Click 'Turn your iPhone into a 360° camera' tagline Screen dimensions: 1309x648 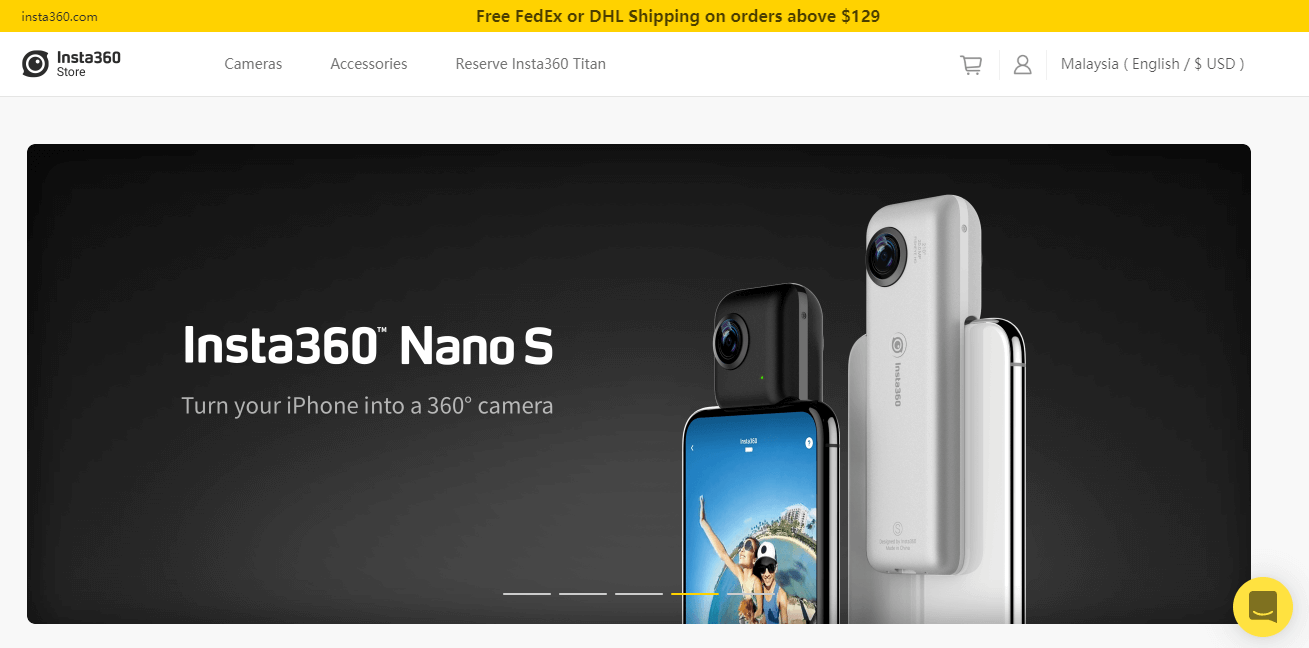click(x=367, y=406)
